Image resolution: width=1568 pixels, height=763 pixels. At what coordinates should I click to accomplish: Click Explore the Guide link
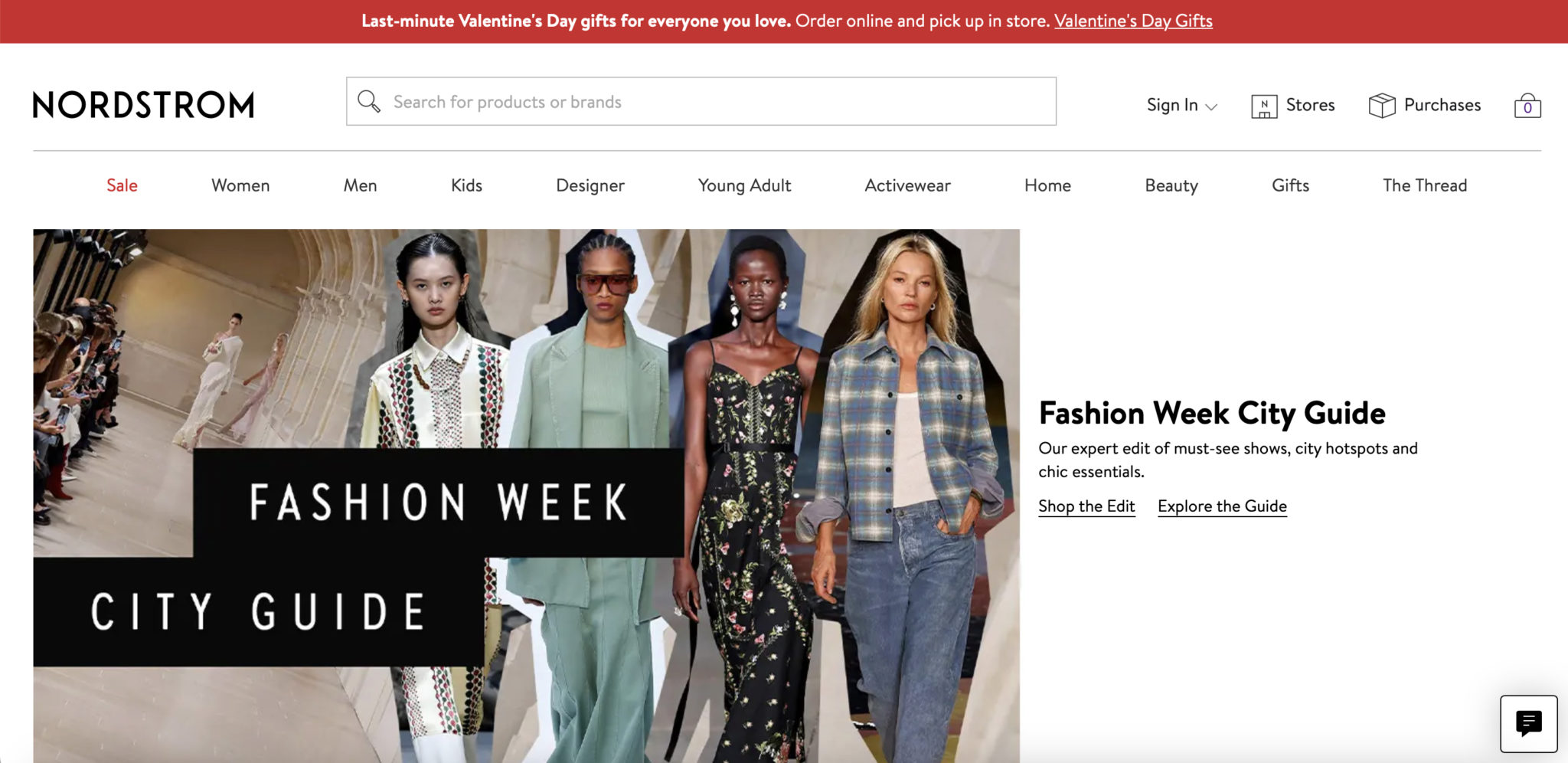[x=1222, y=506]
